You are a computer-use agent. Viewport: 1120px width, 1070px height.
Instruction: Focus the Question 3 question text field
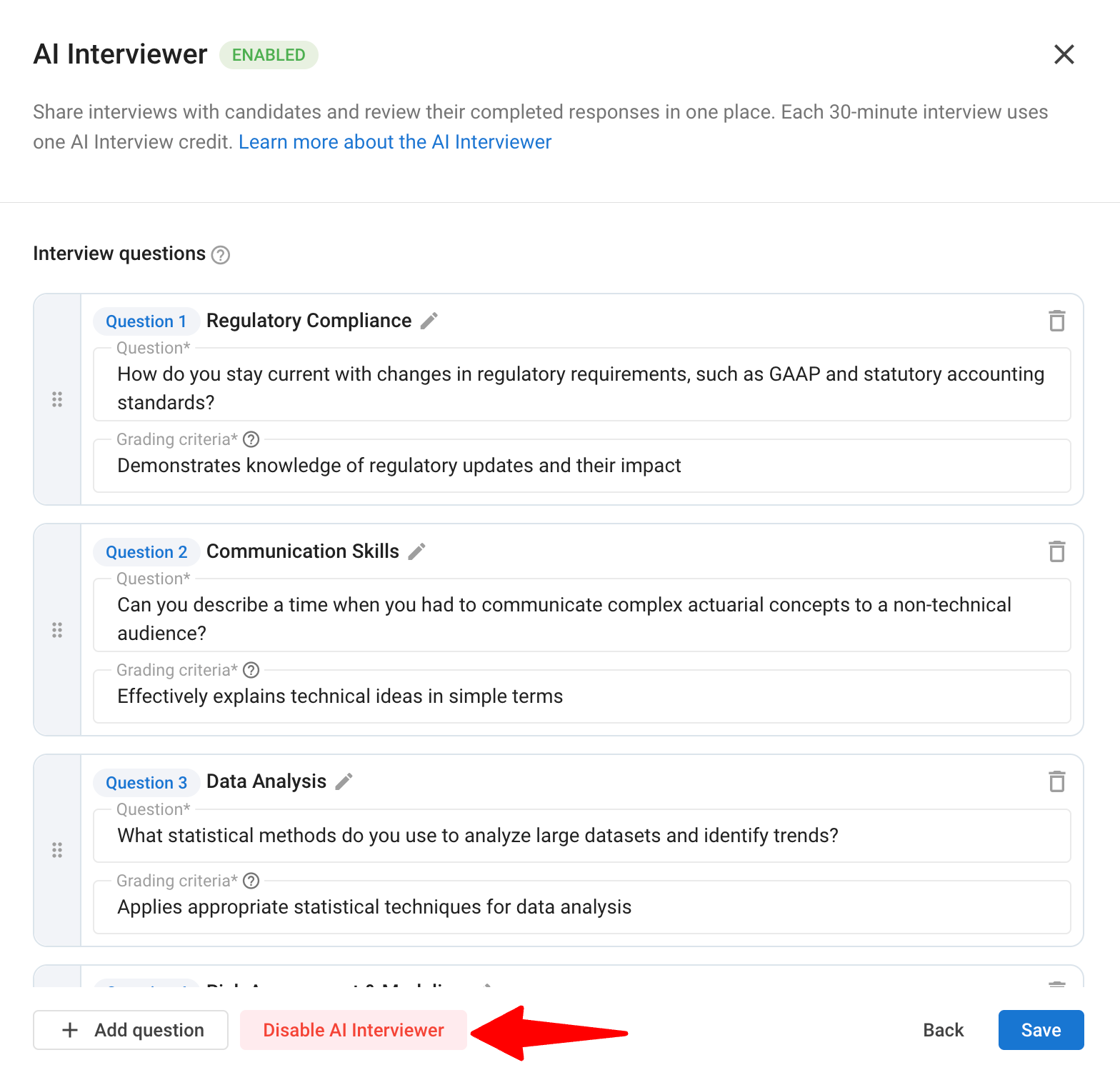582,836
